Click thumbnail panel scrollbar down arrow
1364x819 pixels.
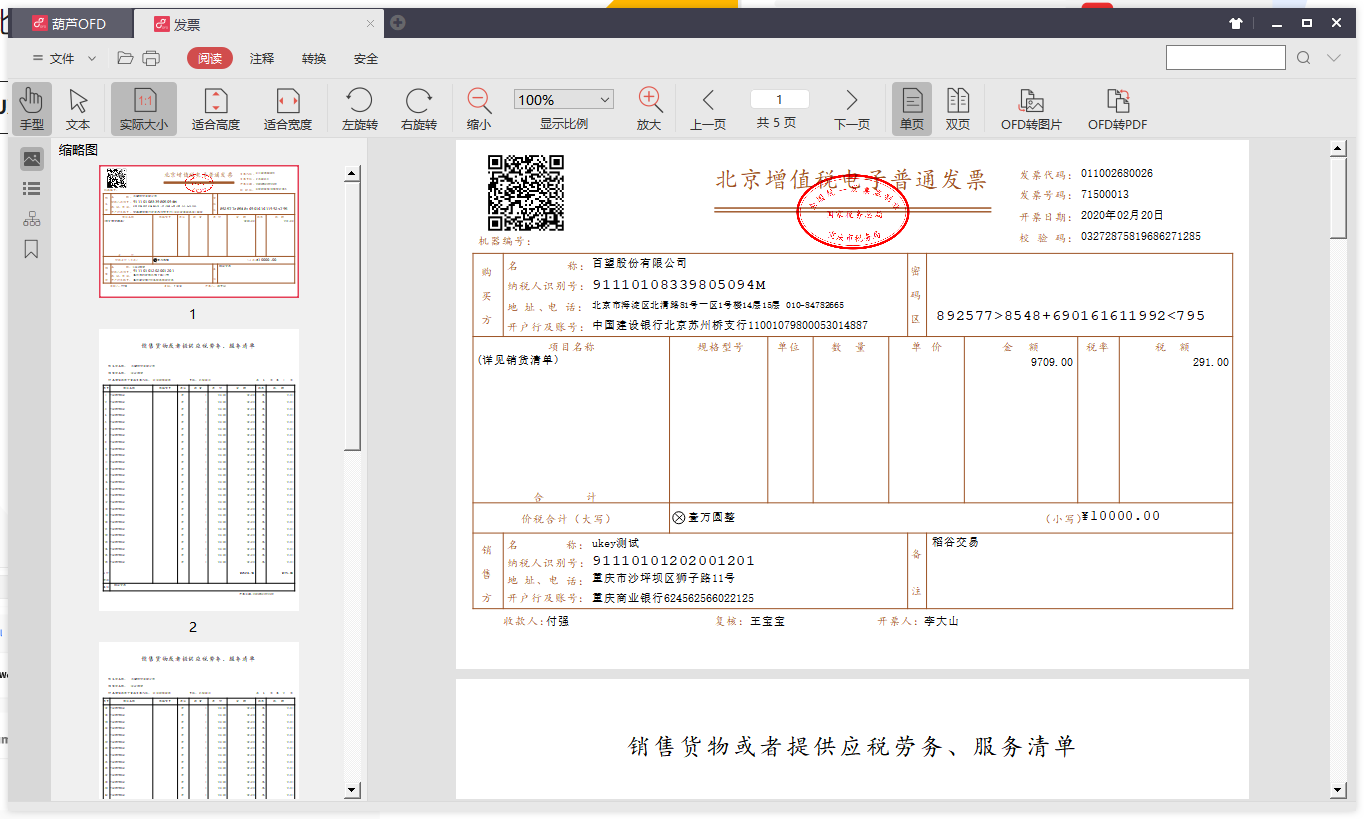[351, 791]
